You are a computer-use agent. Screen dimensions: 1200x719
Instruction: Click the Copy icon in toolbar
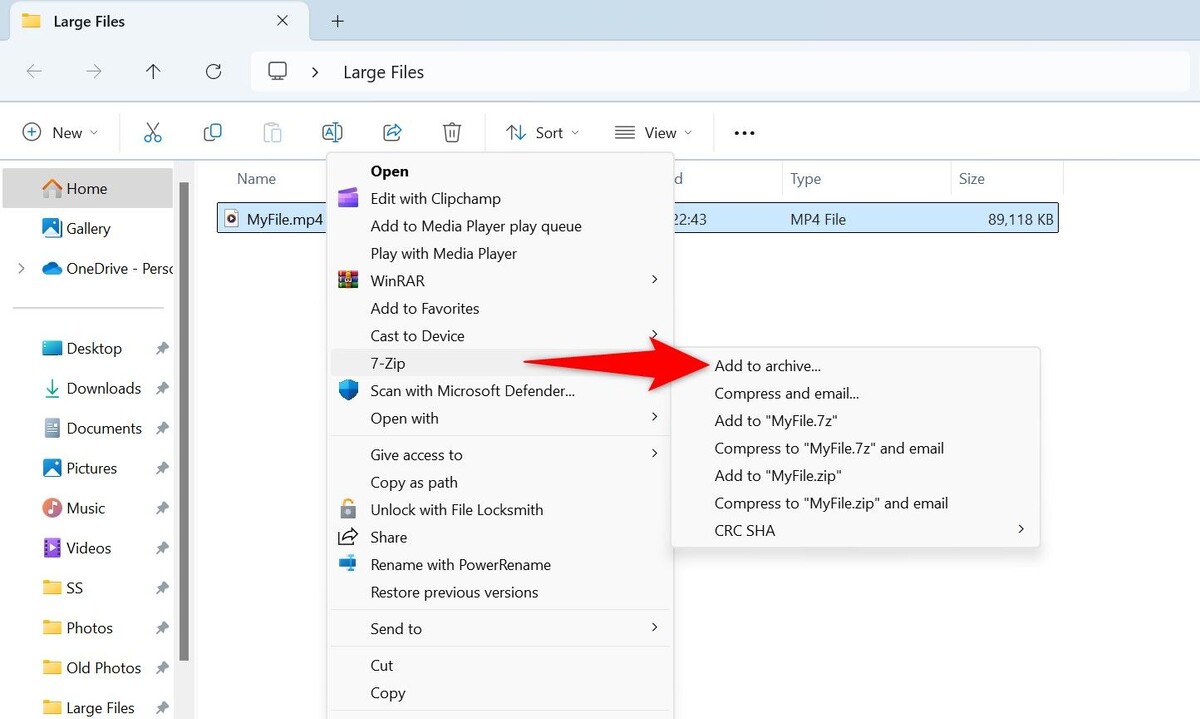coord(212,132)
